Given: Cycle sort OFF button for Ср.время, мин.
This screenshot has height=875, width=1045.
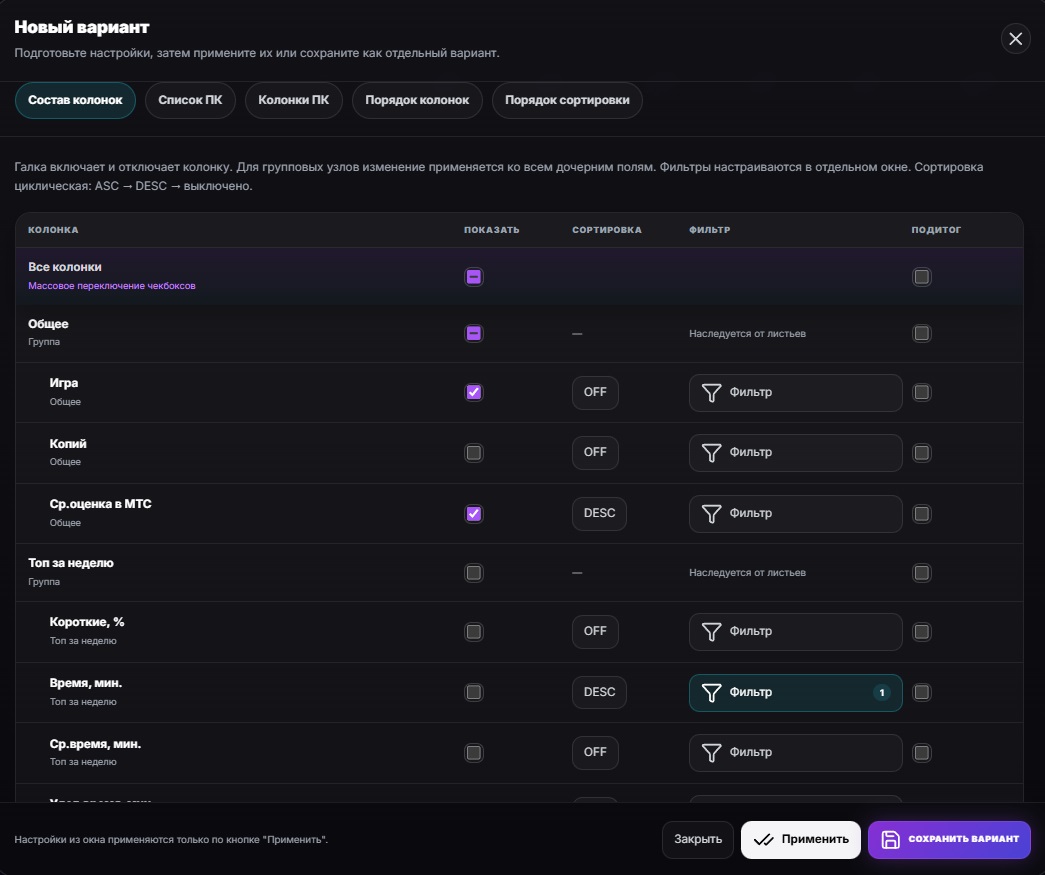Looking at the screenshot, I should pyautogui.click(x=595, y=752).
